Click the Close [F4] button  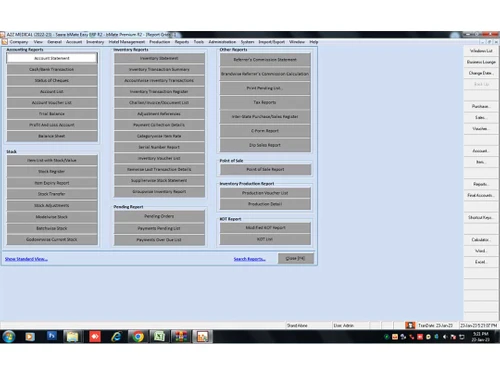(296, 258)
